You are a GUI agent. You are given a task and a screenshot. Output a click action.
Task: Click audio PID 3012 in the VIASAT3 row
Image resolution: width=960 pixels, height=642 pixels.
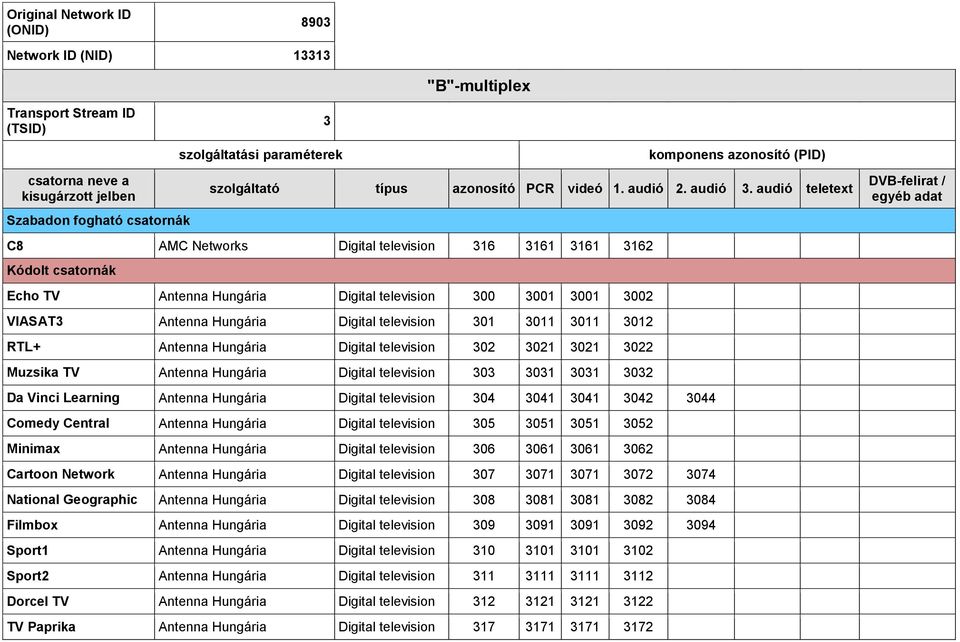[x=638, y=322]
